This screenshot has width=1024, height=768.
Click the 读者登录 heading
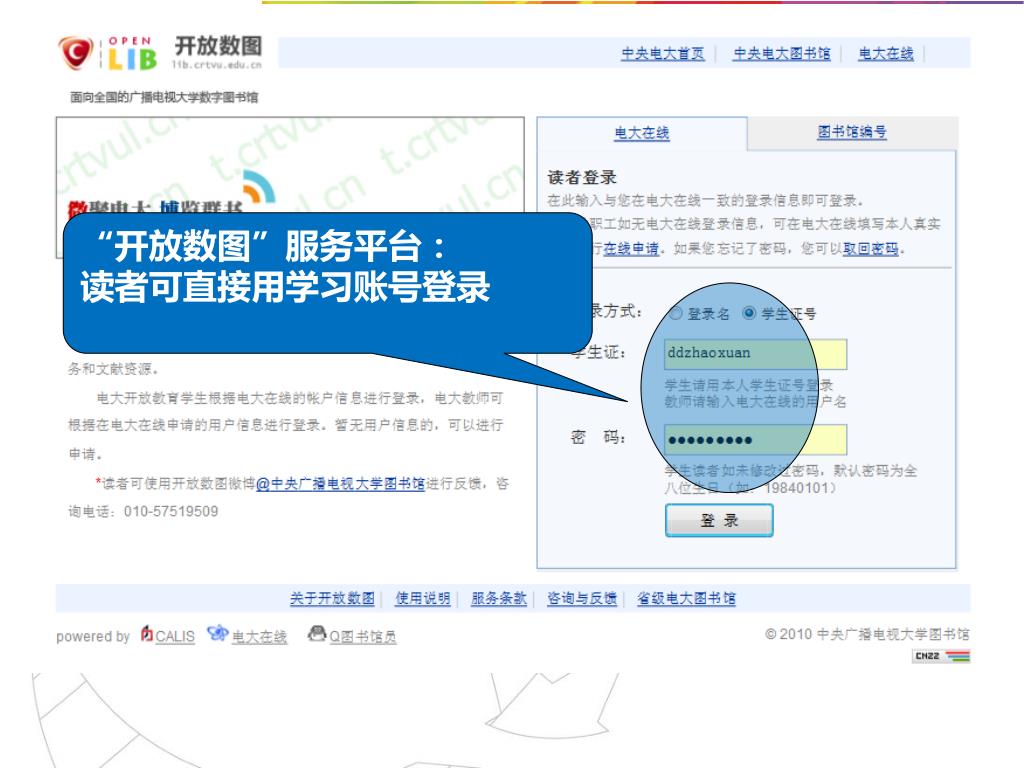coord(582,177)
